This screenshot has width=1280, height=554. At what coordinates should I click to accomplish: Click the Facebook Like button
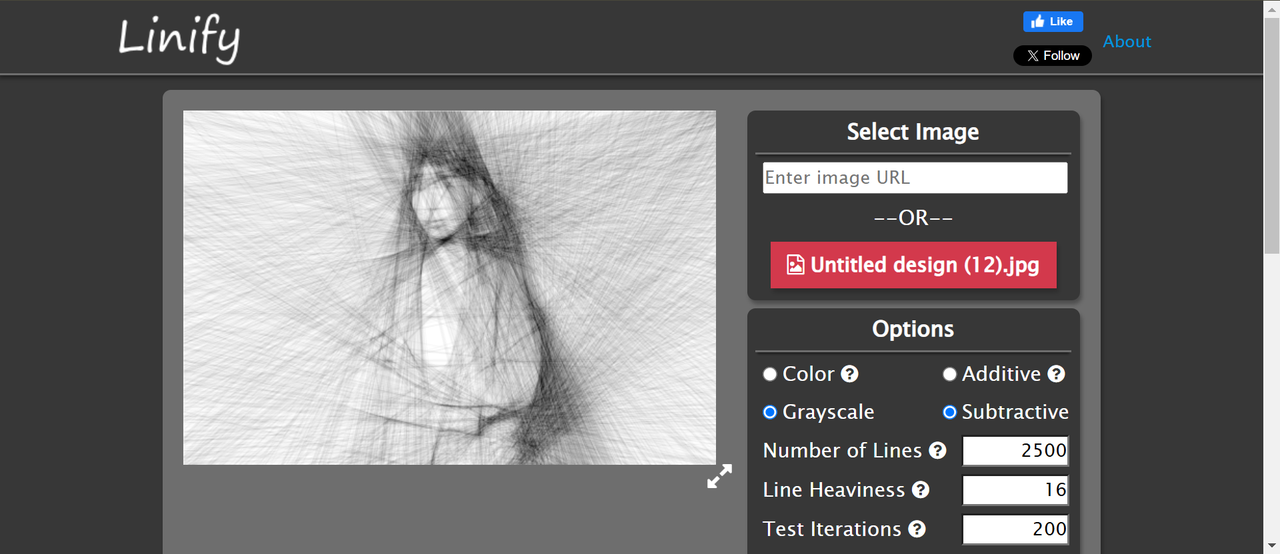1052,21
